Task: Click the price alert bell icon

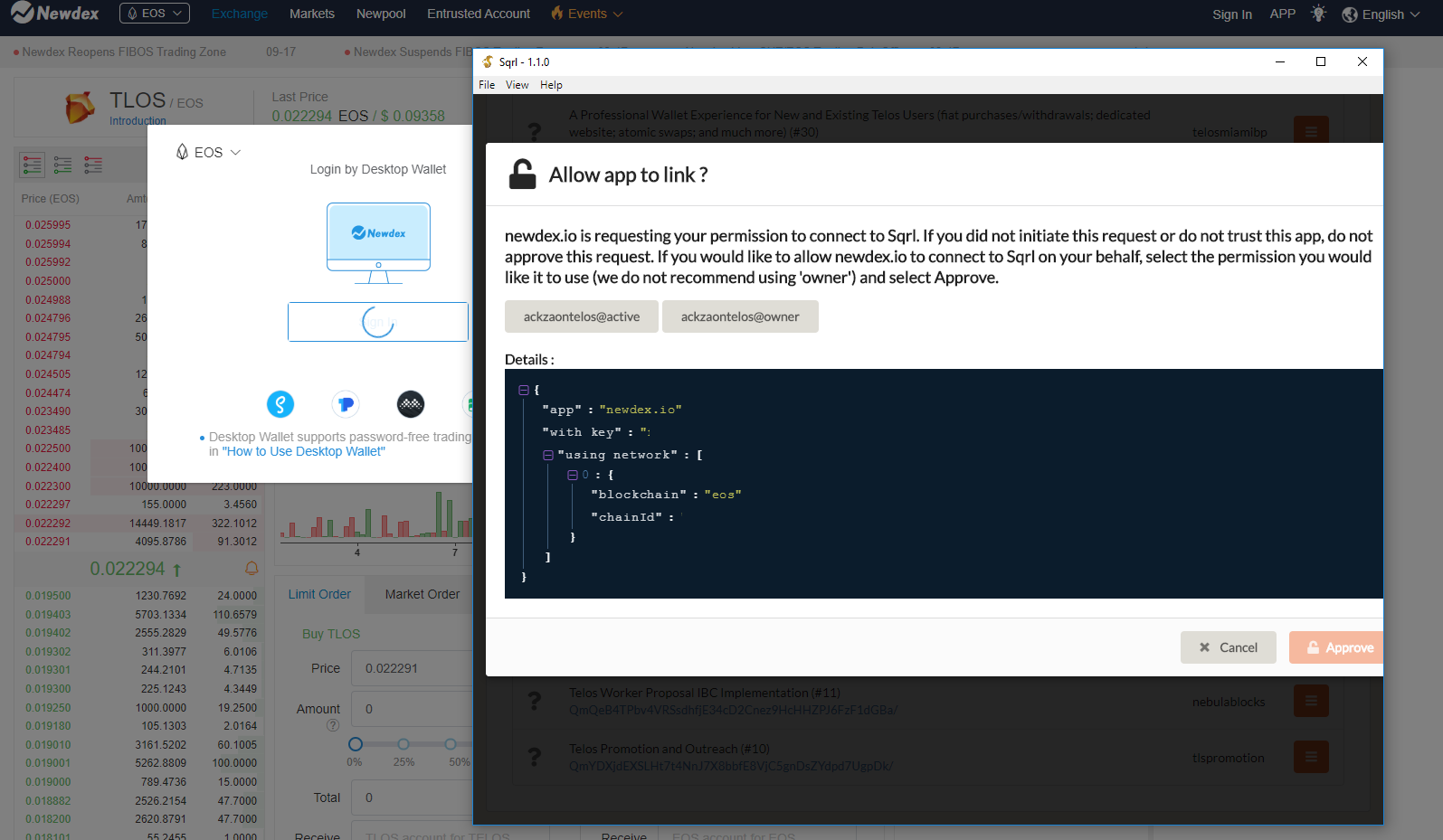Action: [x=252, y=569]
